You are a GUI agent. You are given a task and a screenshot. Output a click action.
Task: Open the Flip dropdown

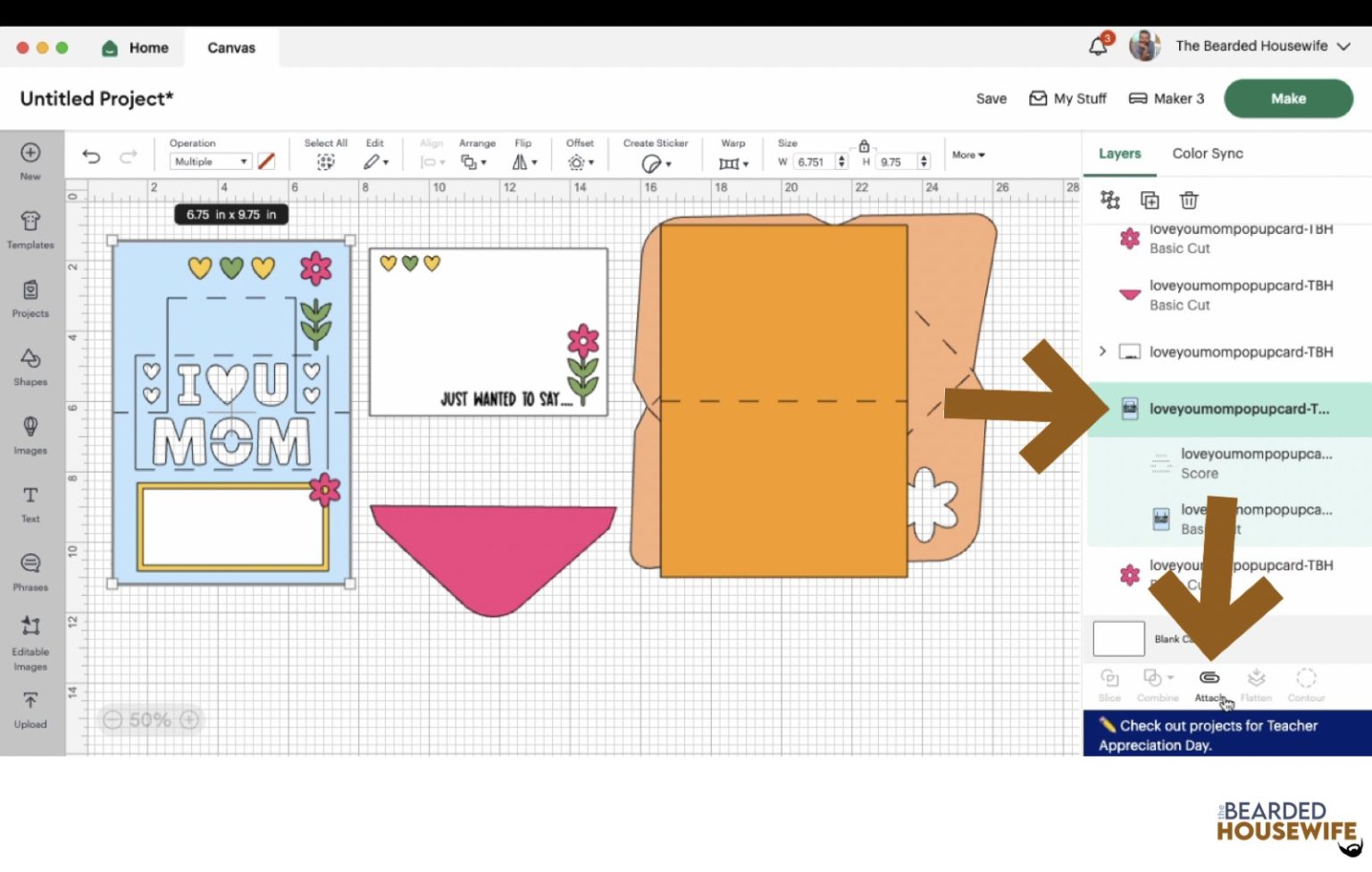pyautogui.click(x=524, y=162)
